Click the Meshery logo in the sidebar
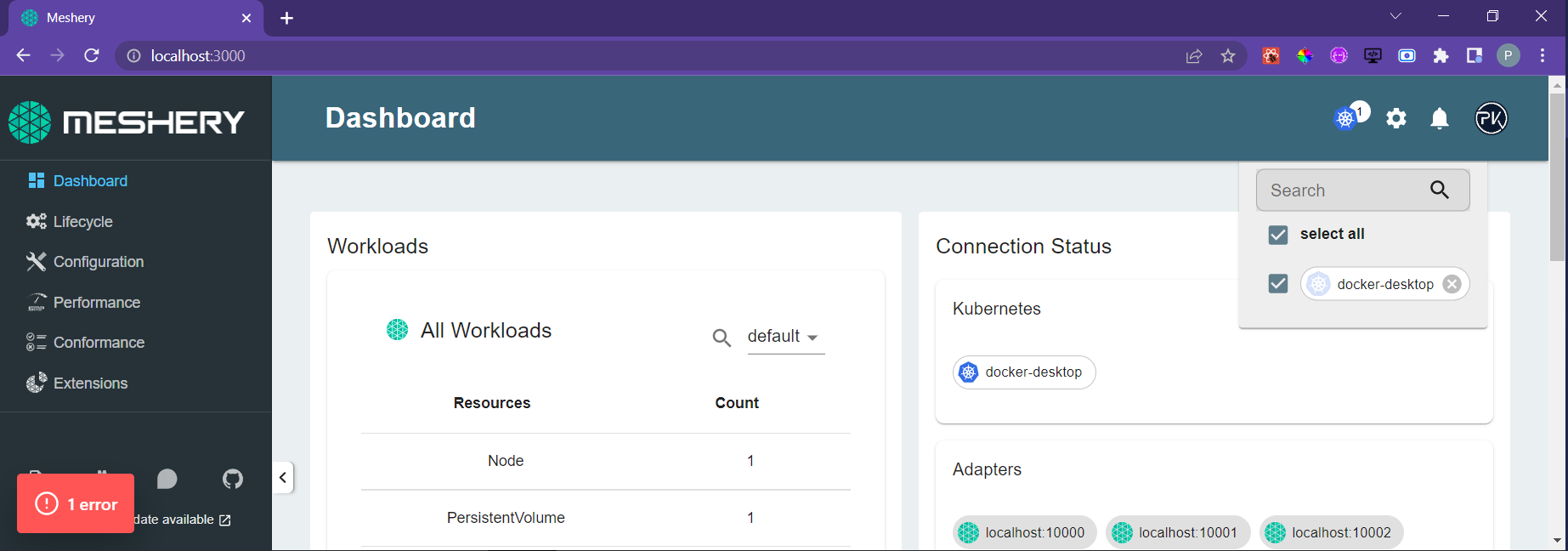 click(x=127, y=122)
